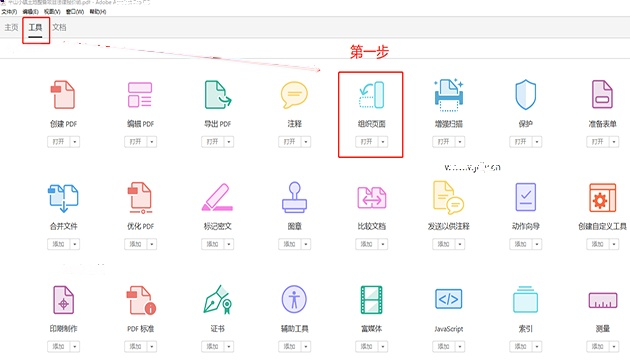
Task: Click 添加 button under 优化 PDF
Action: coord(136,244)
